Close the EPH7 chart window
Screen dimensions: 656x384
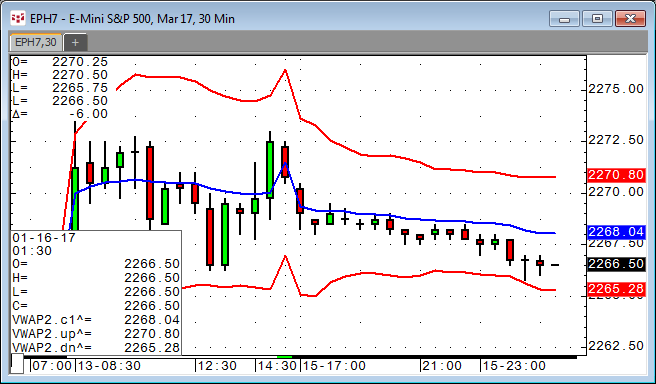tap(630, 19)
